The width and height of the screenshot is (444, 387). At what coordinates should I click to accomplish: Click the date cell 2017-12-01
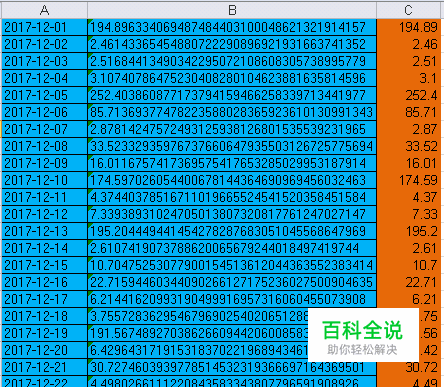[x=44, y=27]
